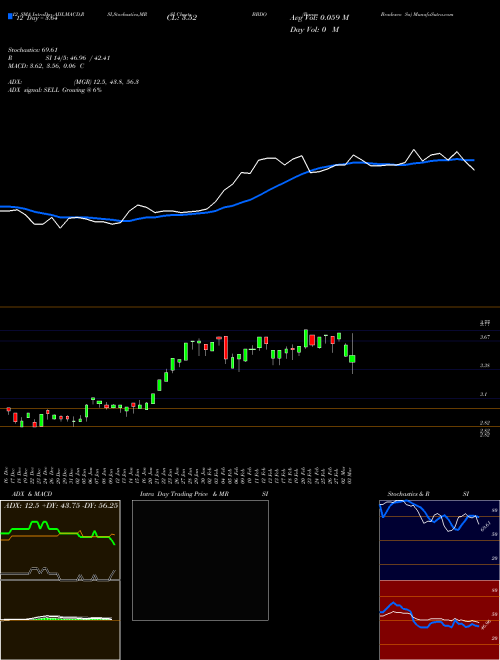This screenshot has width=500, height=660.
Task: Select 'ADX: 12.5 +DY: 43.75 -DY: 56.25' readout
Action: 61,506
